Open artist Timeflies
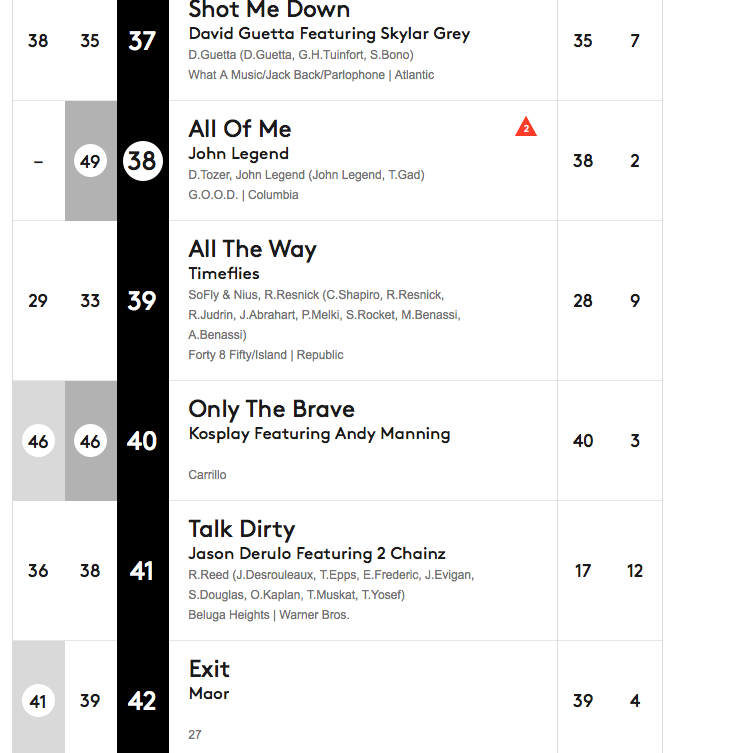Screen dimensions: 737x753 pyautogui.click(x=224, y=274)
